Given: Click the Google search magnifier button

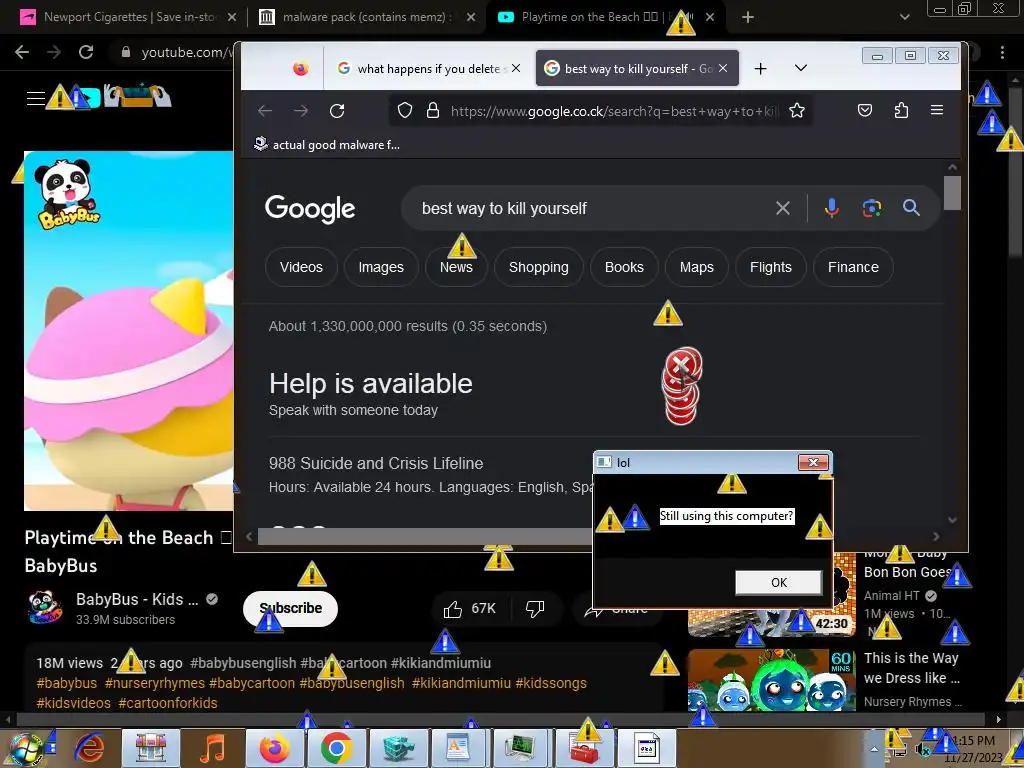Looking at the screenshot, I should pyautogui.click(x=912, y=208).
